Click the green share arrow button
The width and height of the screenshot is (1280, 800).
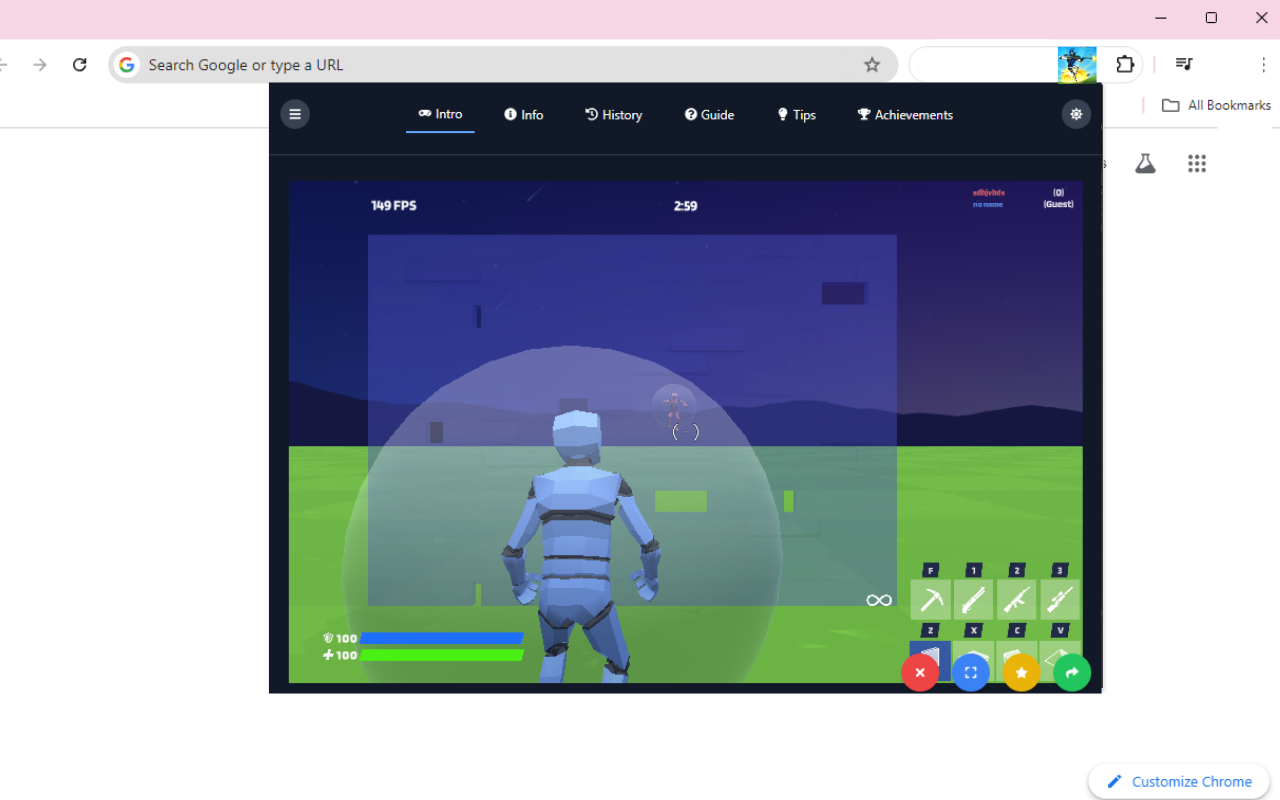[x=1072, y=673]
